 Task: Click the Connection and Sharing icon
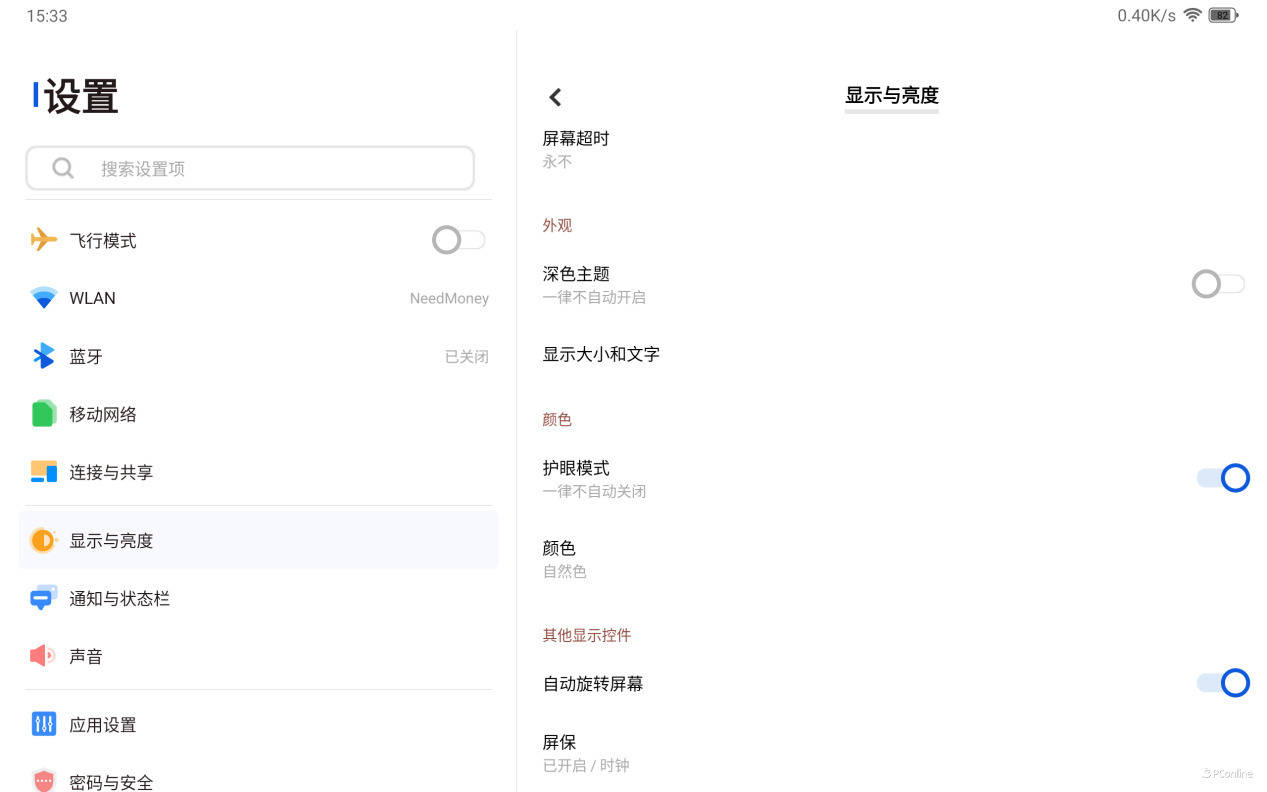coord(43,472)
